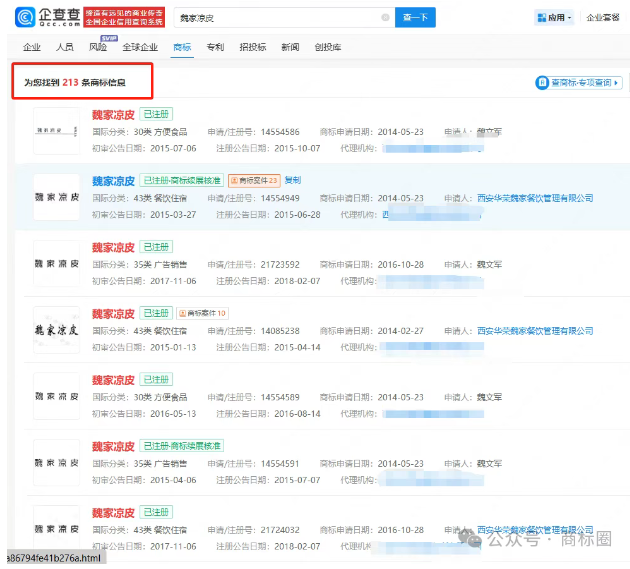Clear the search box with the X icon
The width and height of the screenshot is (630, 569).
pos(386,18)
